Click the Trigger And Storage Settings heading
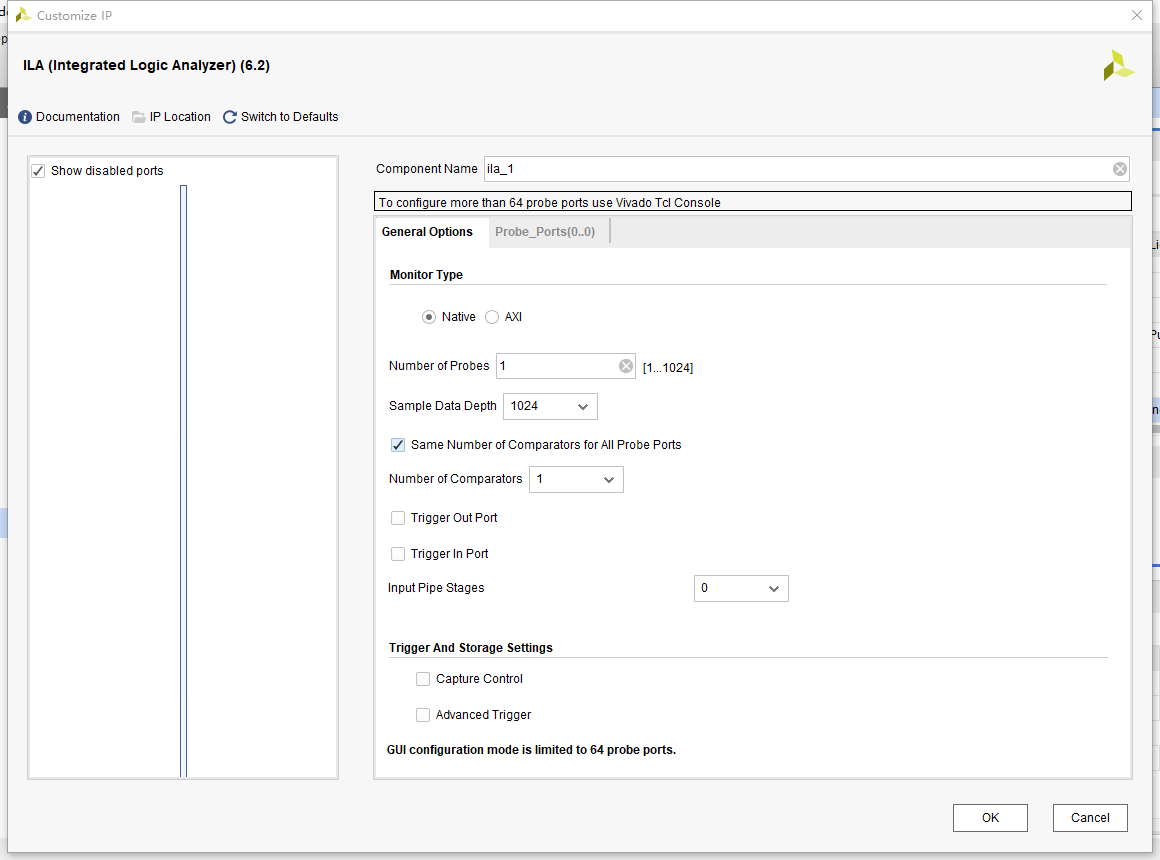 [471, 648]
